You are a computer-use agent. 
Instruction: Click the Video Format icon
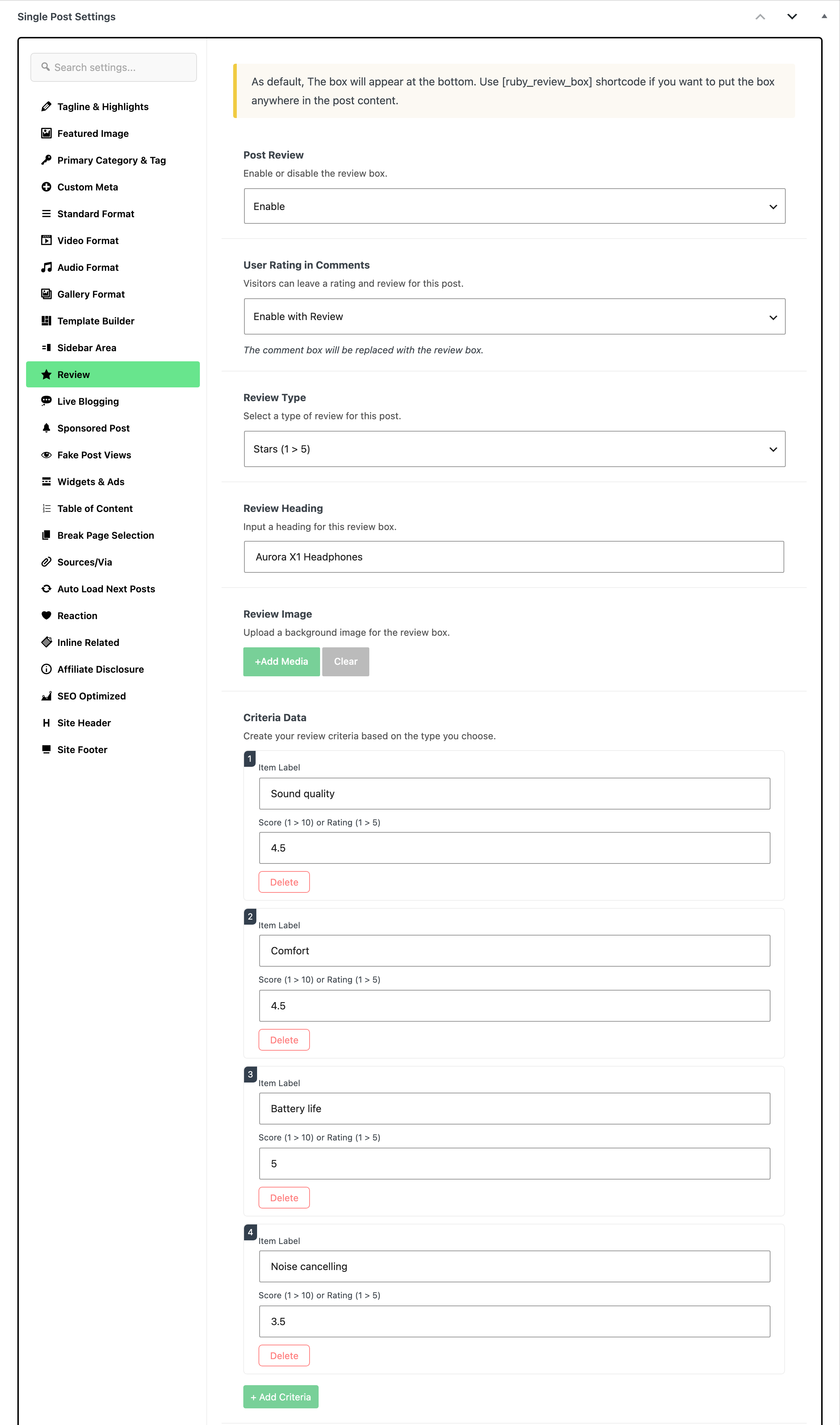(46, 240)
